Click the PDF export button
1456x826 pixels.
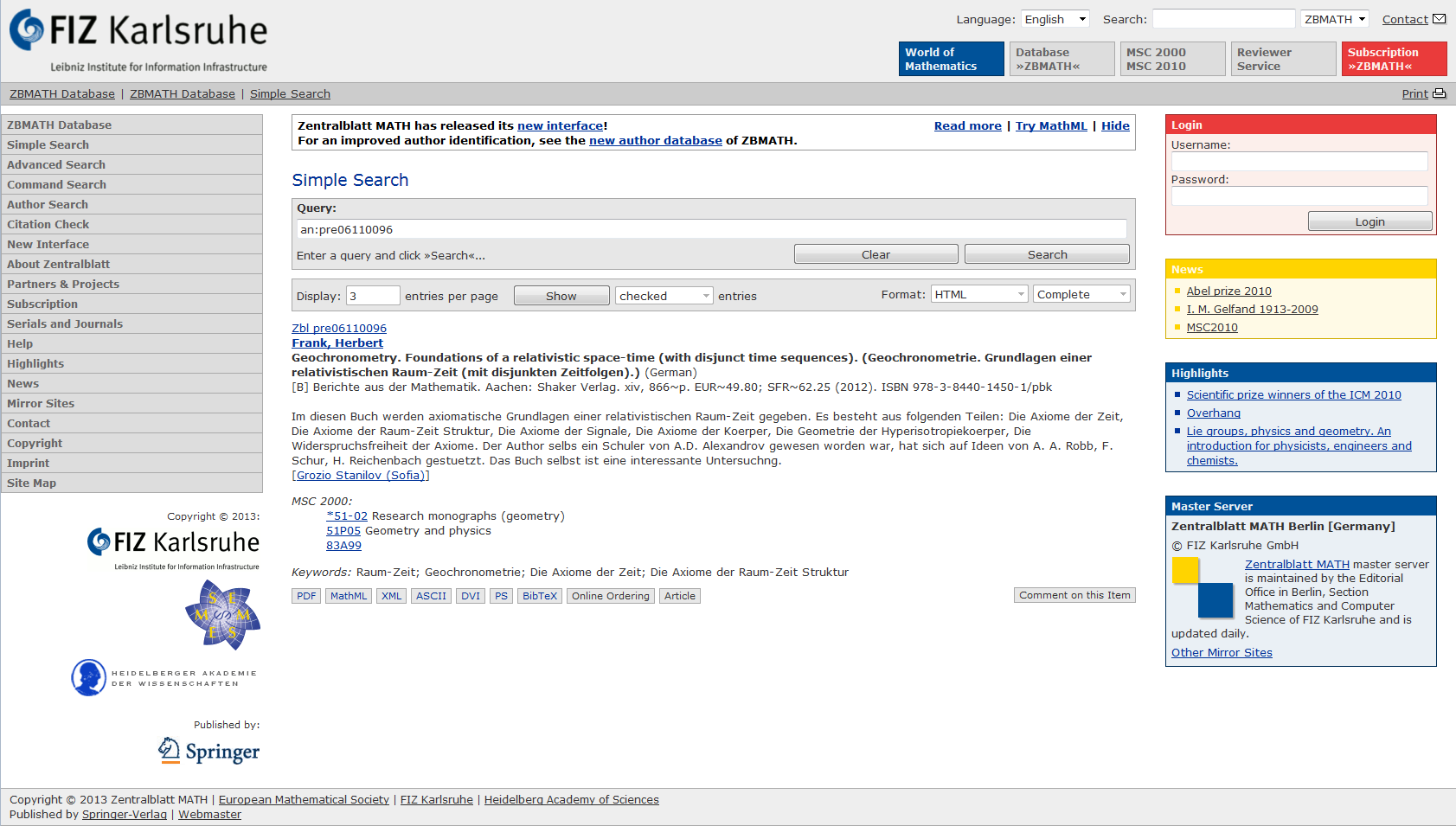point(306,596)
